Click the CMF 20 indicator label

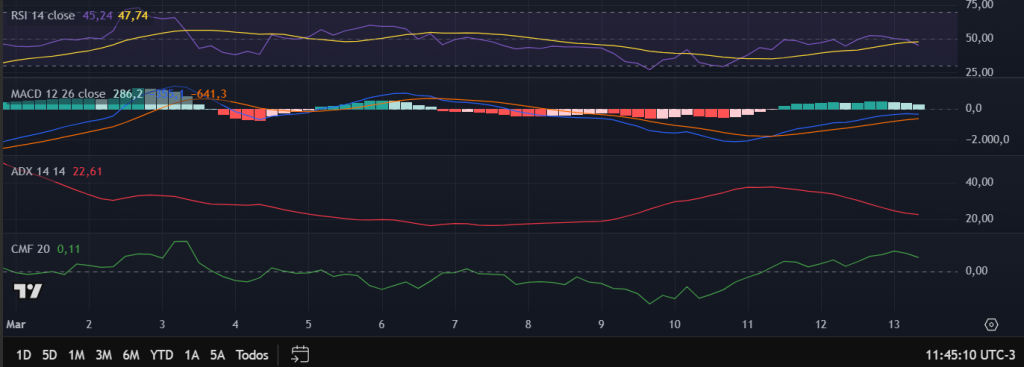(x=30, y=249)
